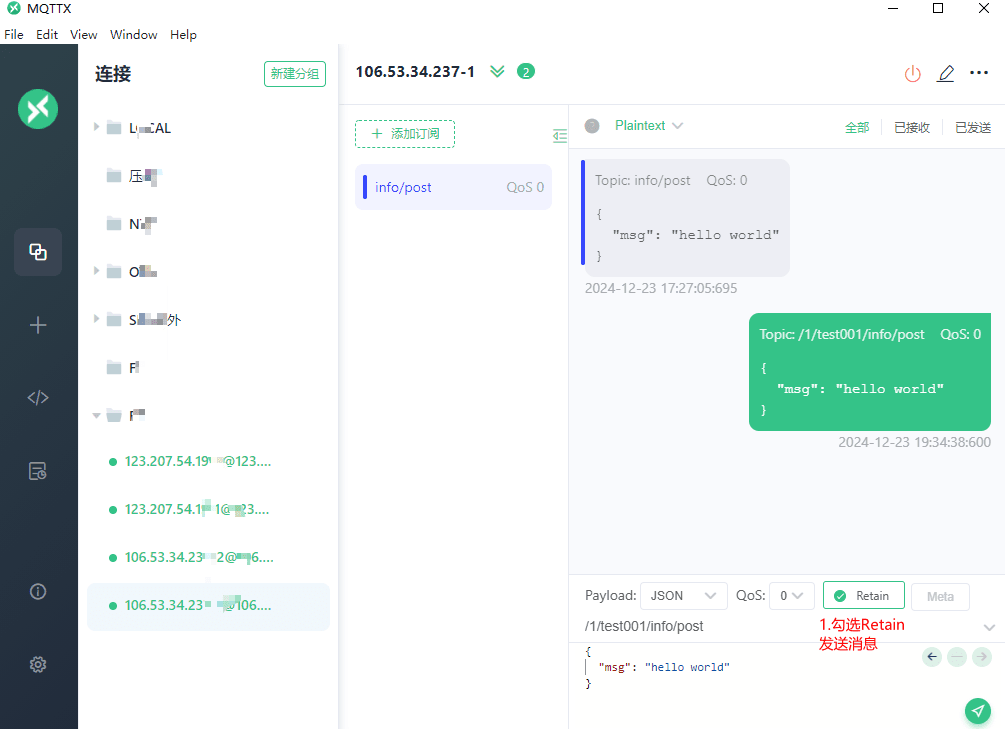
Task: Expand connection details double-chevron icon
Action: 497,71
